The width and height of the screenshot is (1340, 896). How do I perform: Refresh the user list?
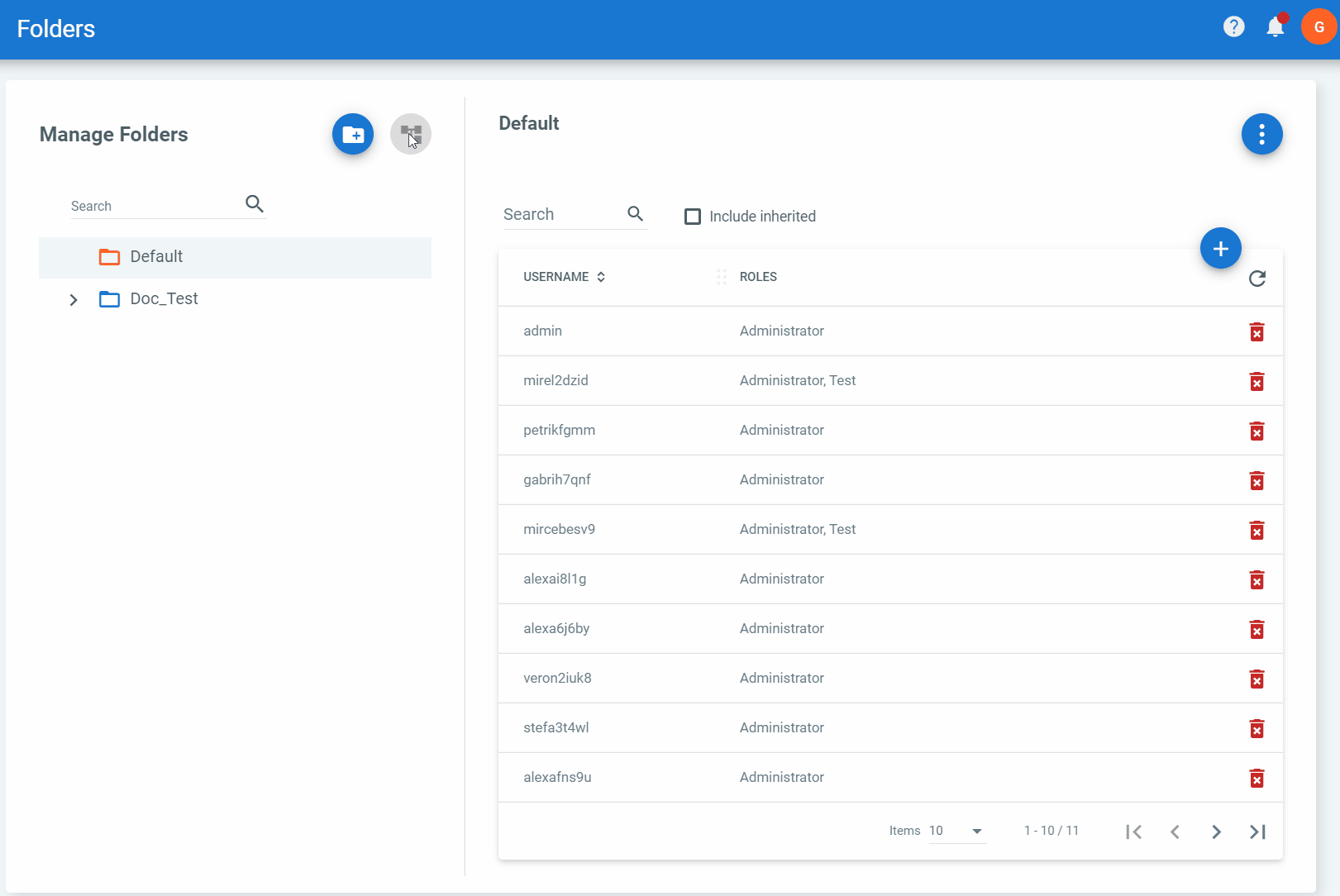pyautogui.click(x=1257, y=279)
